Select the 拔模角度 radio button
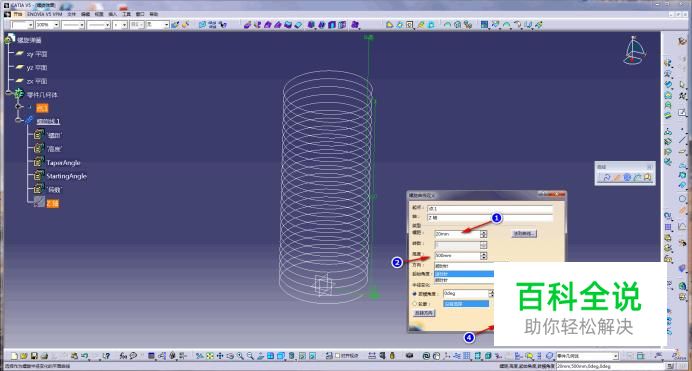Viewport: 692px width, 371px height. (414, 294)
